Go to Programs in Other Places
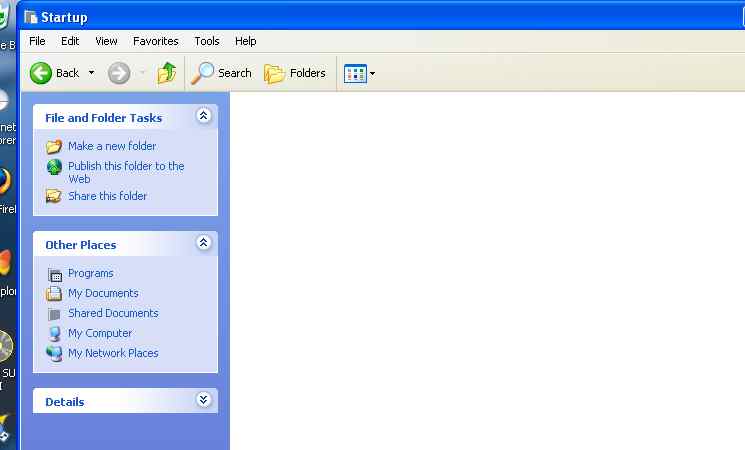 (x=91, y=273)
